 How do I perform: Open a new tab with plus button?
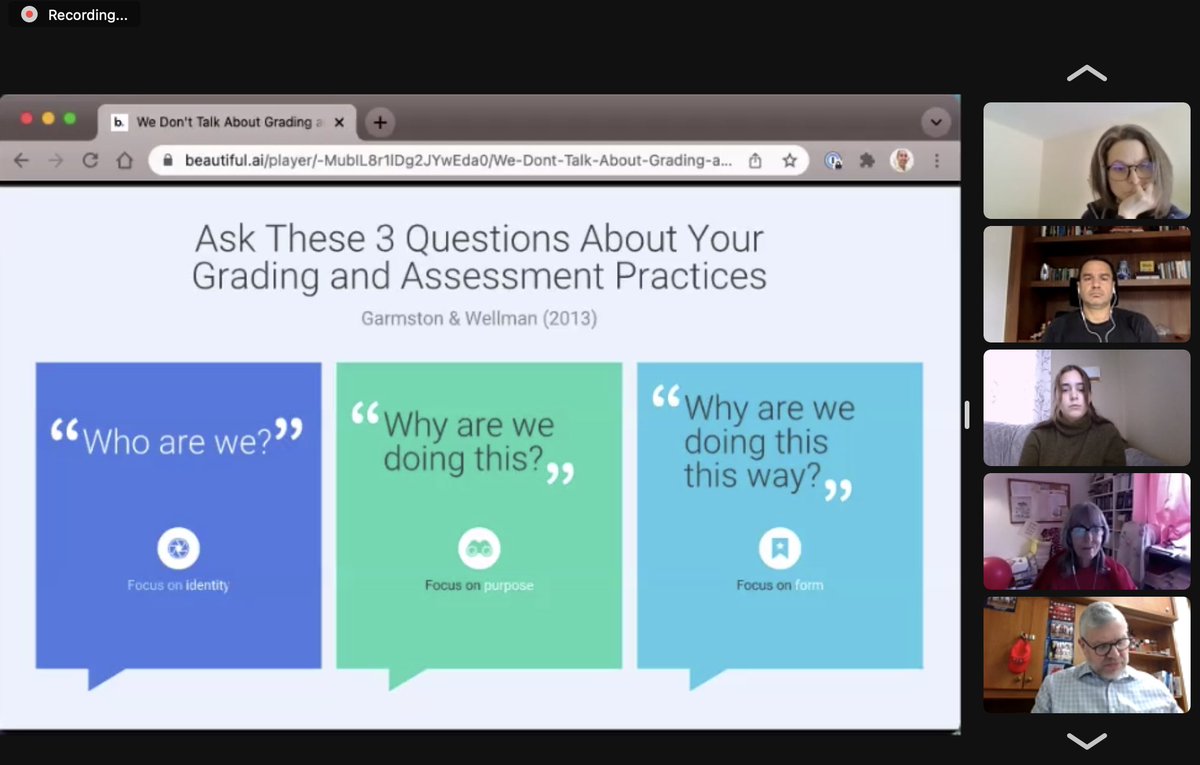tap(379, 123)
